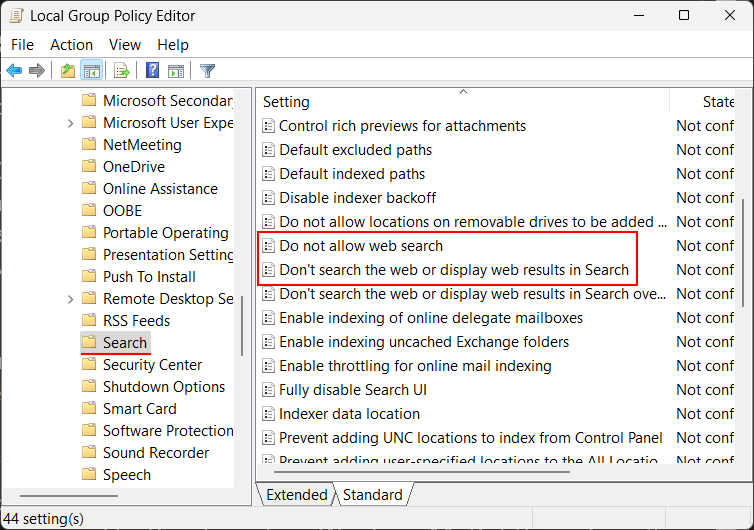Click the Export List toolbar icon
Image resolution: width=754 pixels, height=530 pixels.
(122, 70)
